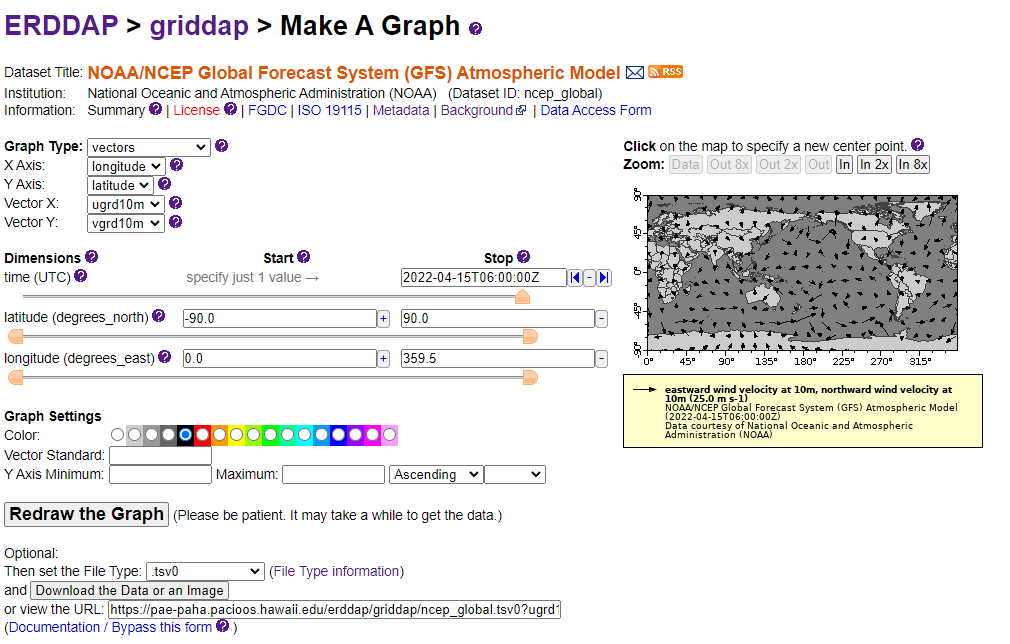The width and height of the screenshot is (1010, 644).
Task: Click help icon next to Y Axis dropdown
Action: [x=164, y=184]
